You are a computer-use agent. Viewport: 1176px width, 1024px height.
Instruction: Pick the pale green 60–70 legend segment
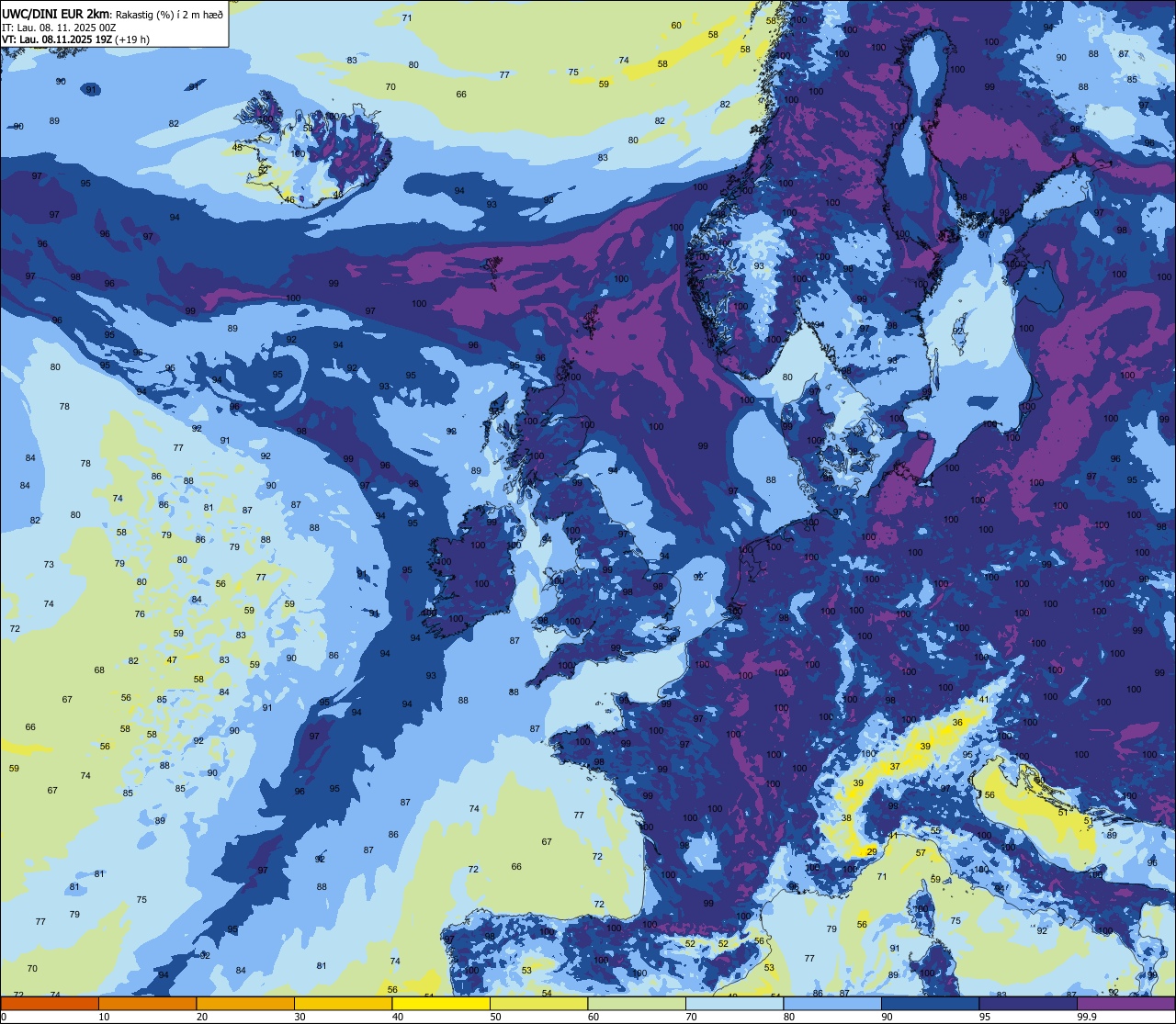point(637,1003)
